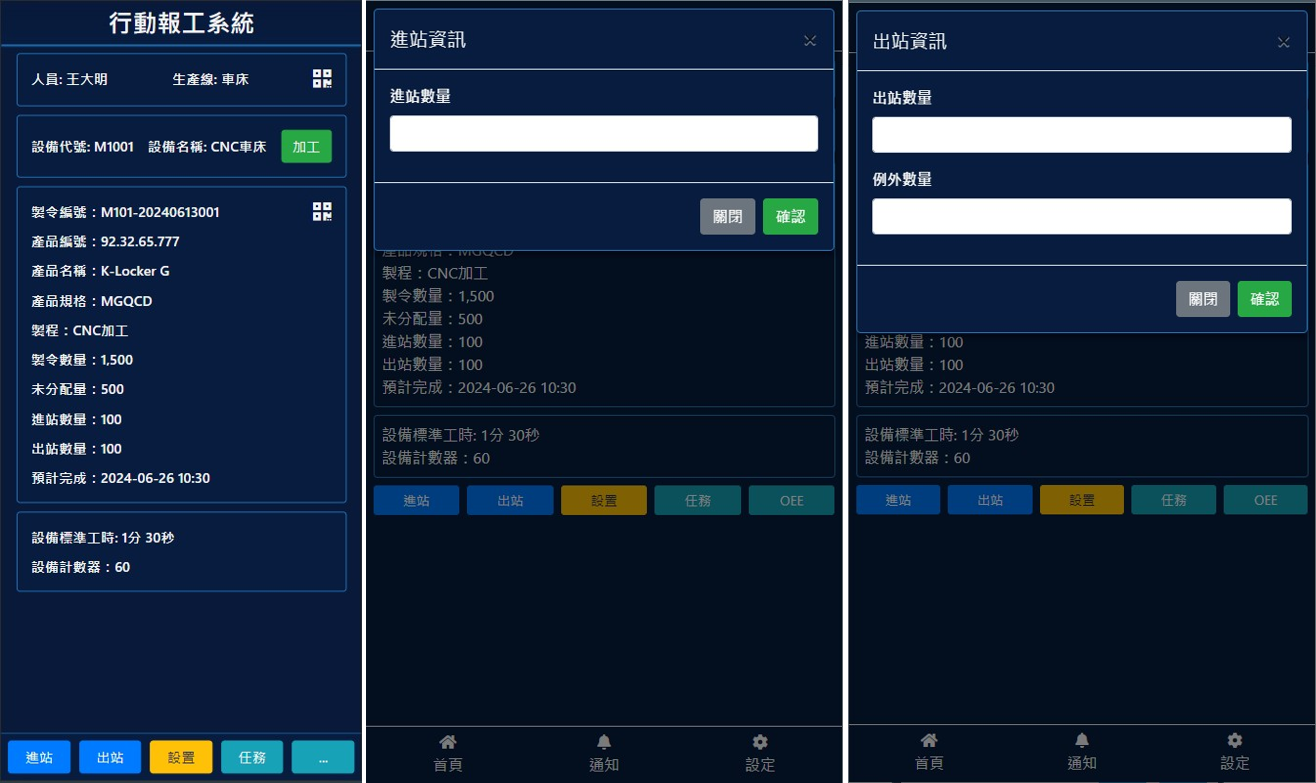
Task: Scan QR code beside 人員 王大明
Action: click(322, 79)
